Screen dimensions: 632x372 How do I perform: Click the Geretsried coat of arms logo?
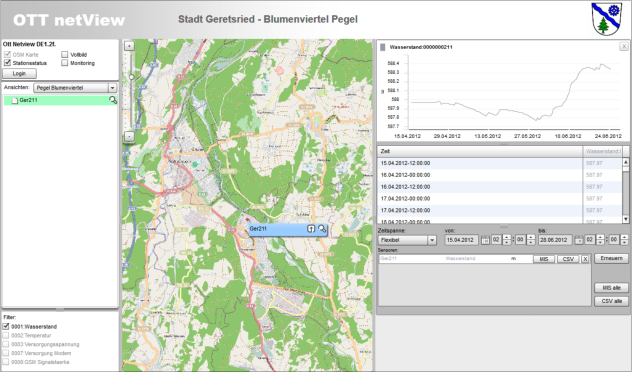[x=607, y=19]
